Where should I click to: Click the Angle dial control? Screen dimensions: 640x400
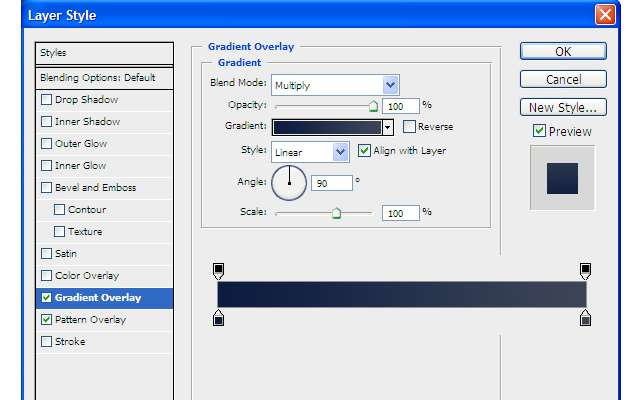click(x=289, y=182)
